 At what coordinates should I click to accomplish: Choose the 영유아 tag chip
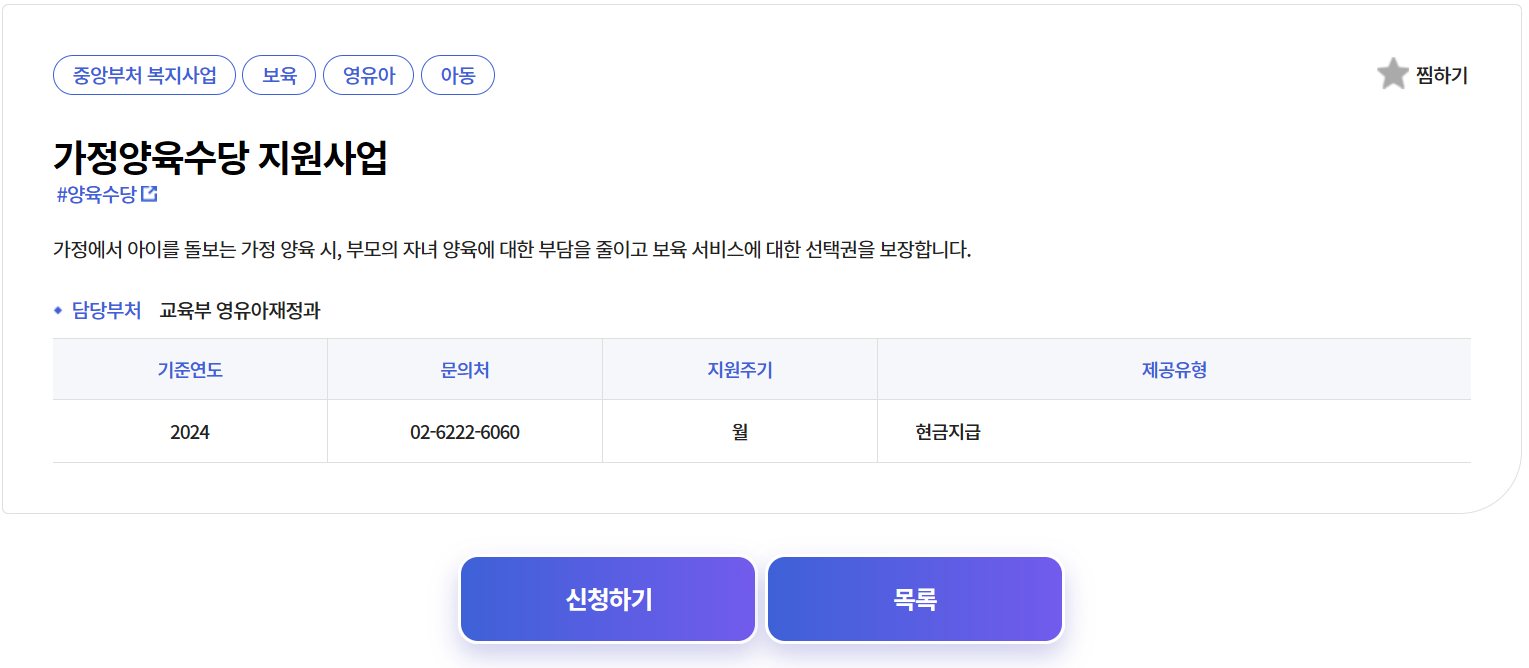(x=368, y=75)
